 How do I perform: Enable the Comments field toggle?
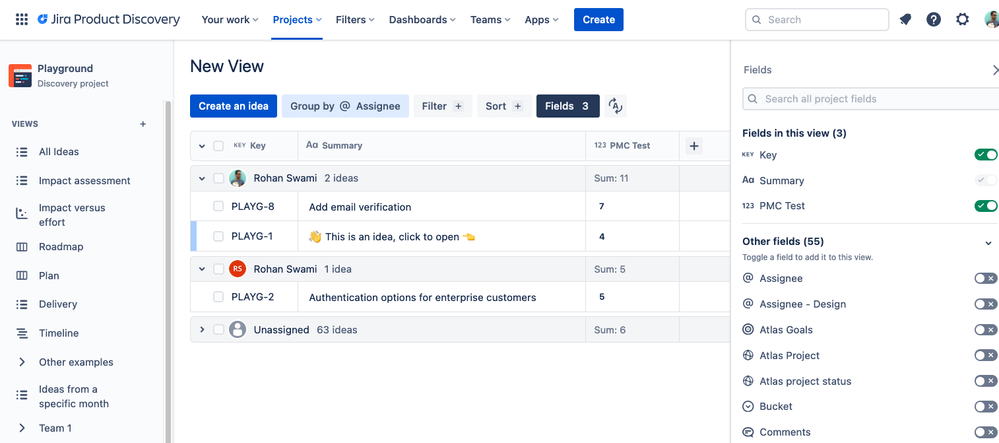click(x=986, y=432)
